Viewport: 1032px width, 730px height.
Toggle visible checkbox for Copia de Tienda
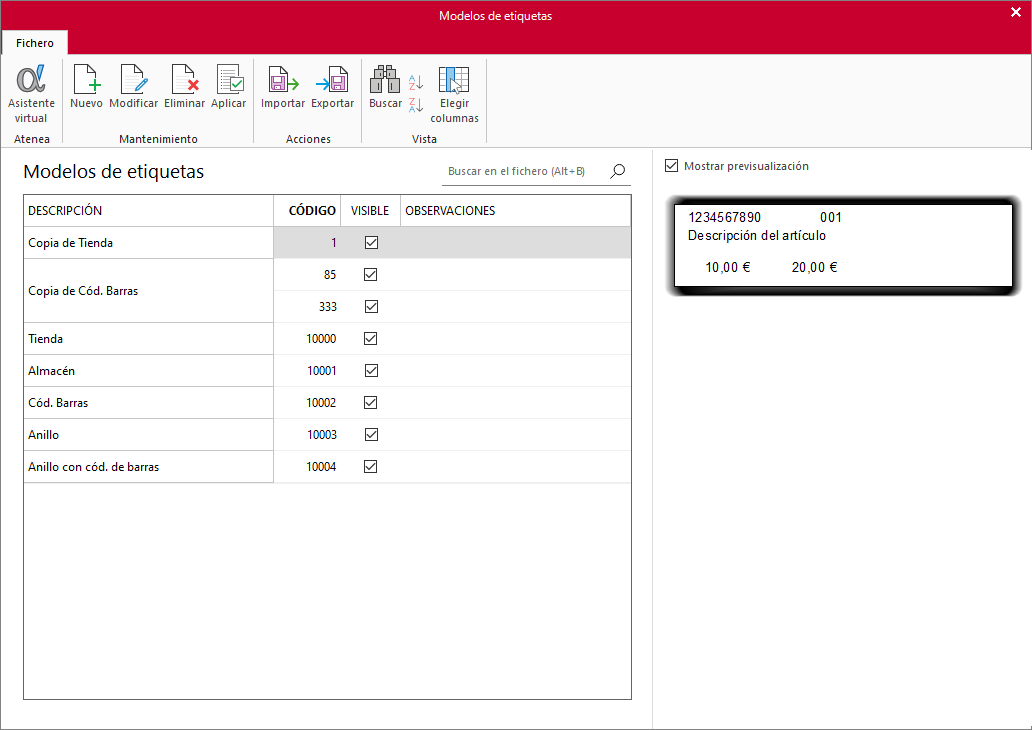(x=371, y=243)
